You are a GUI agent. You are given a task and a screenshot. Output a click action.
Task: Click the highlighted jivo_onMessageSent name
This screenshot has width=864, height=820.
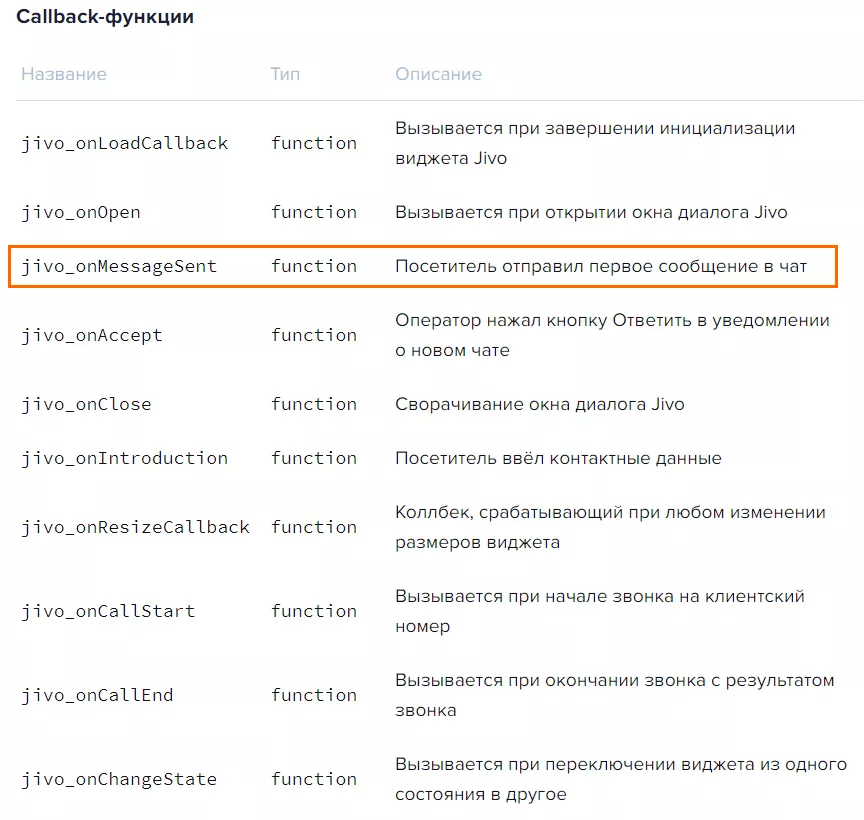119,267
